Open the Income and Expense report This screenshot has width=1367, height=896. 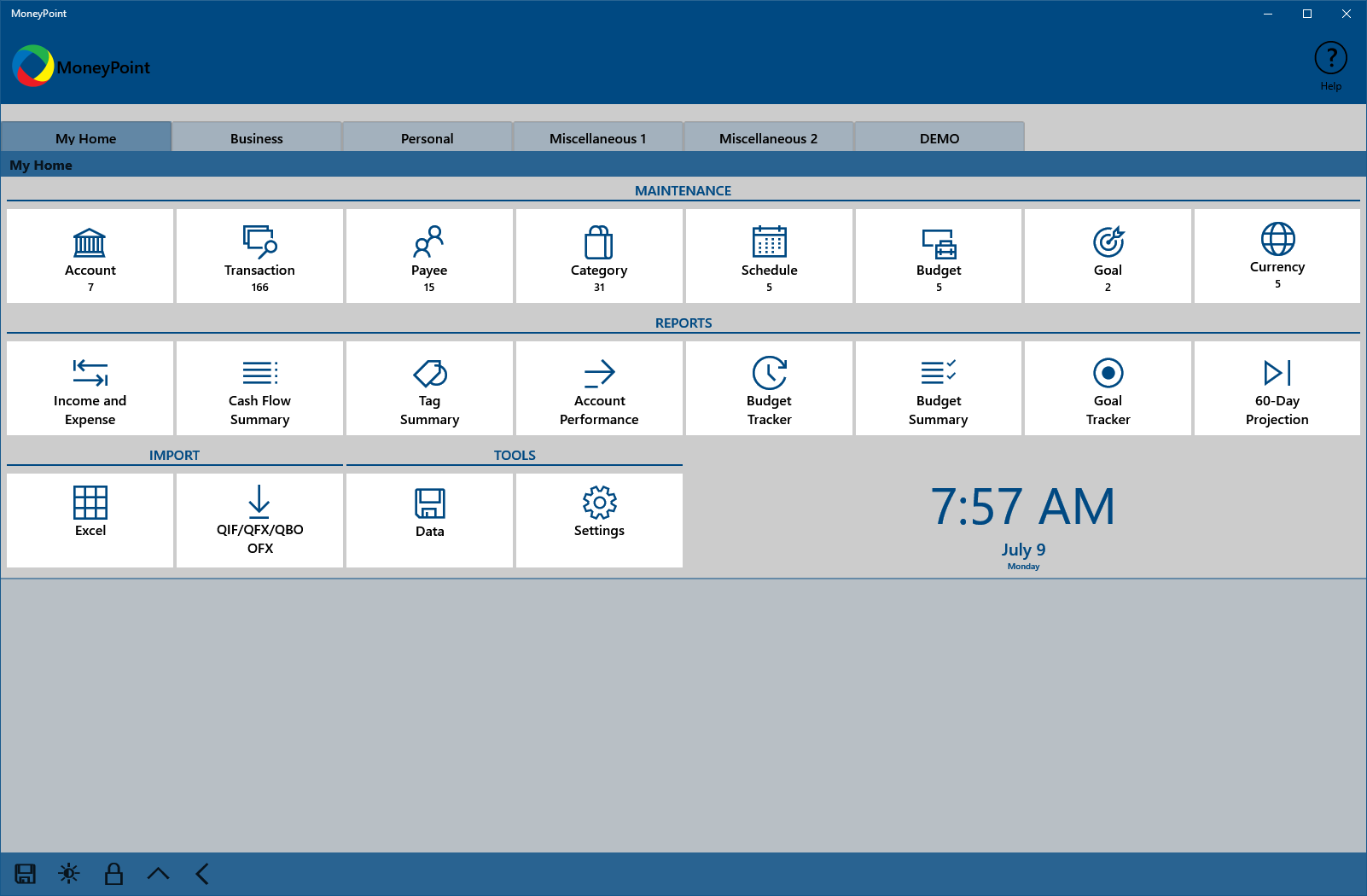point(90,388)
